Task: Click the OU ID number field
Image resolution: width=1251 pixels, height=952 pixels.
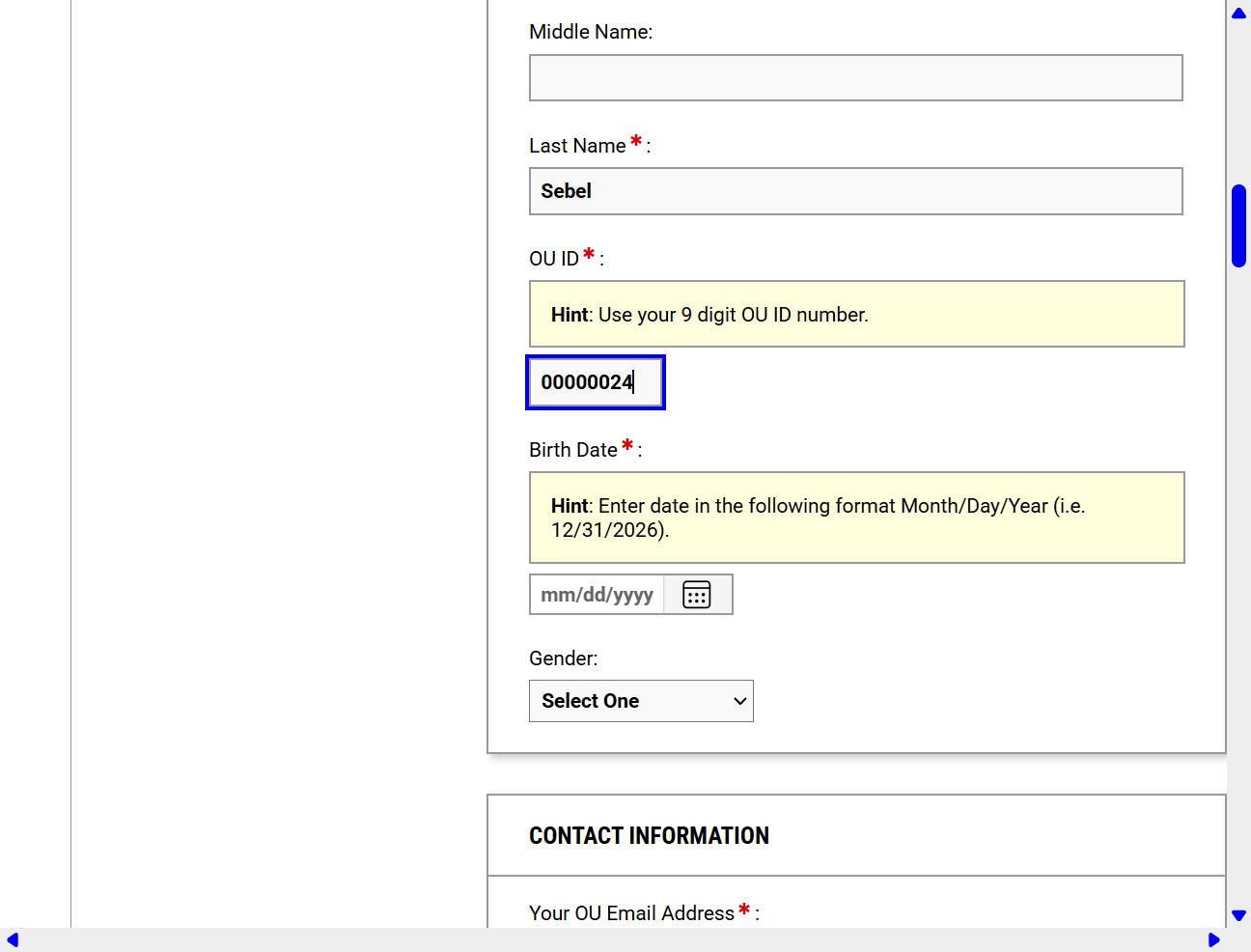Action: click(596, 382)
